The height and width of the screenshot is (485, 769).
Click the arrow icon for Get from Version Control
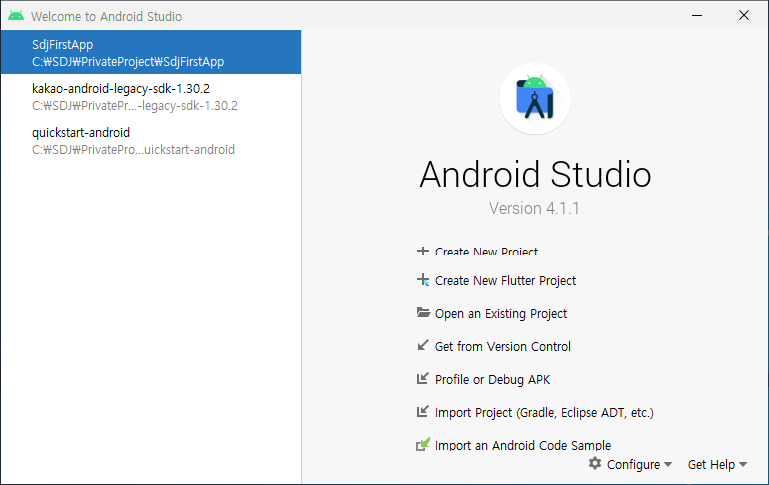[x=422, y=345]
